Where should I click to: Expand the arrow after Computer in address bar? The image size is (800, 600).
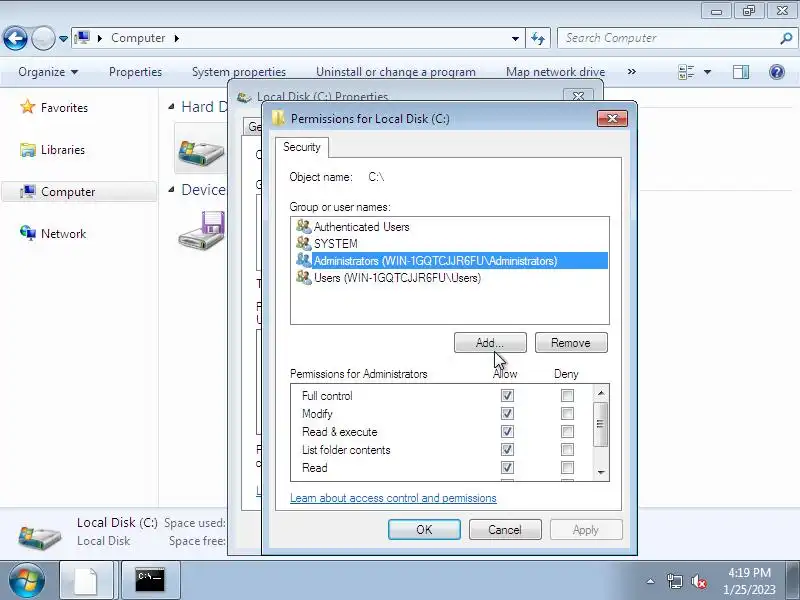click(177, 38)
